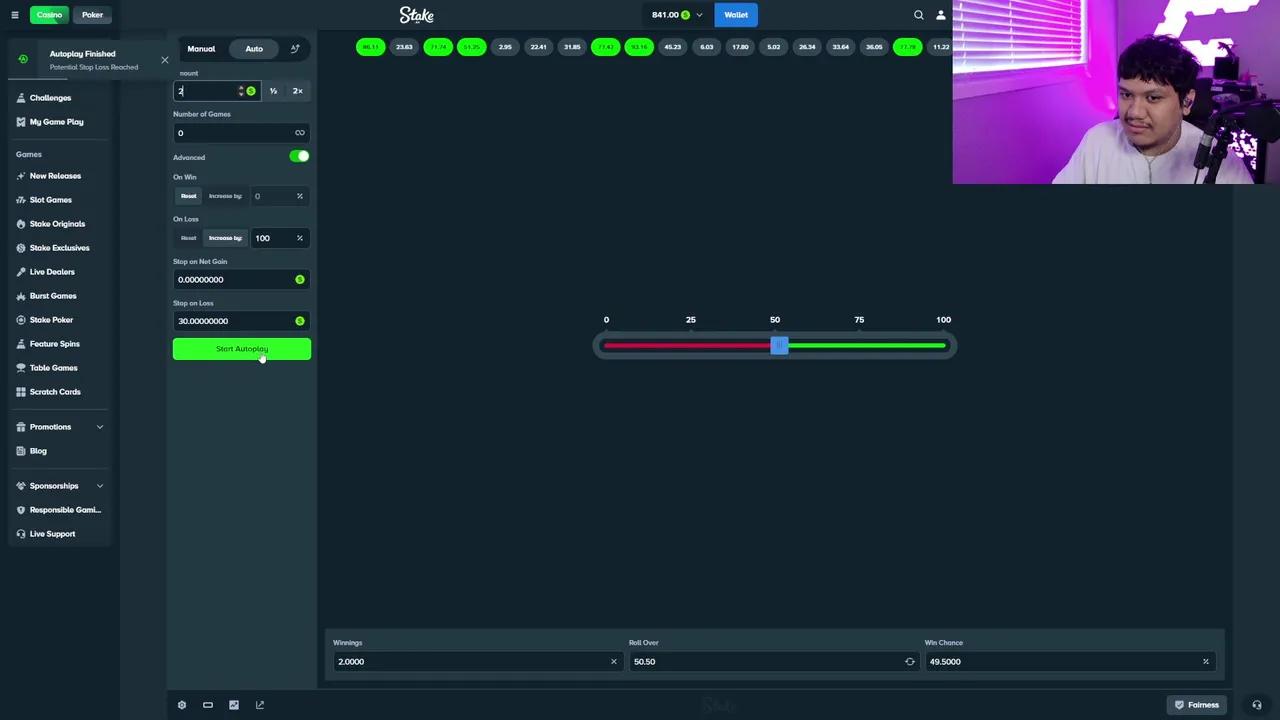
Task: Click the On Loss percentage input
Action: point(279,238)
